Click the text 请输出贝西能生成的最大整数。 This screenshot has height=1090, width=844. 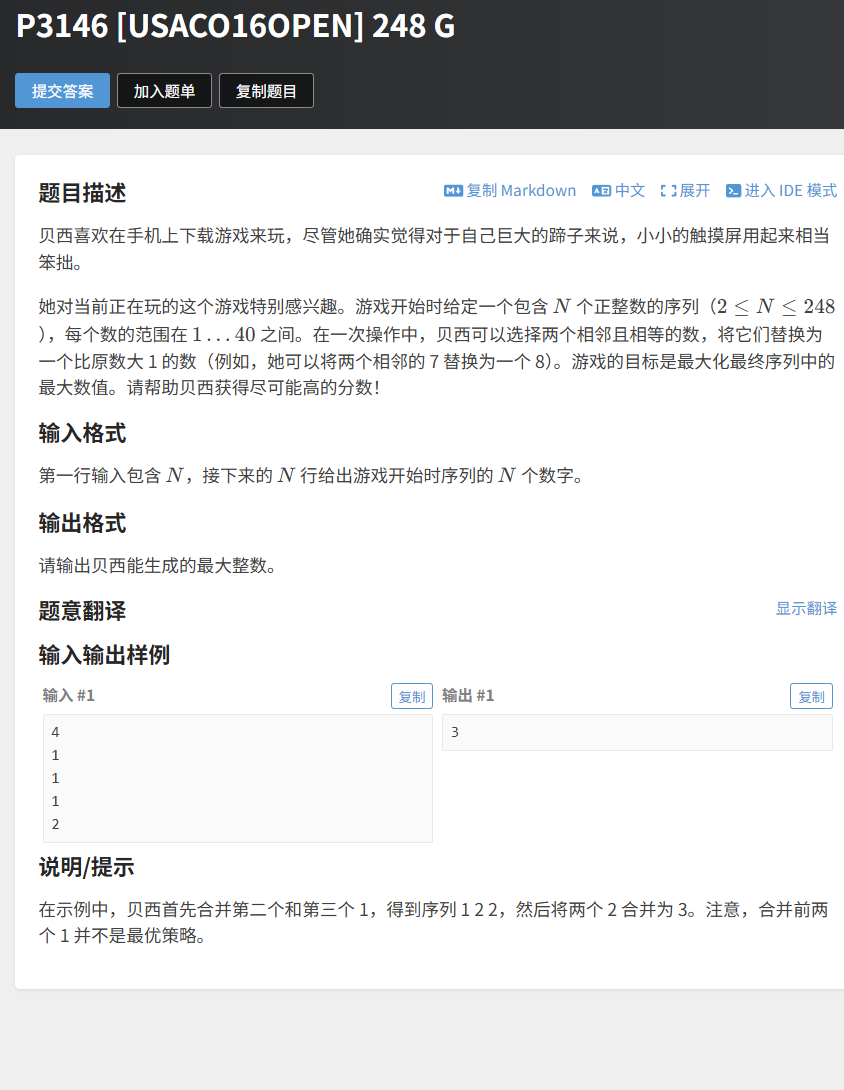[161, 565]
